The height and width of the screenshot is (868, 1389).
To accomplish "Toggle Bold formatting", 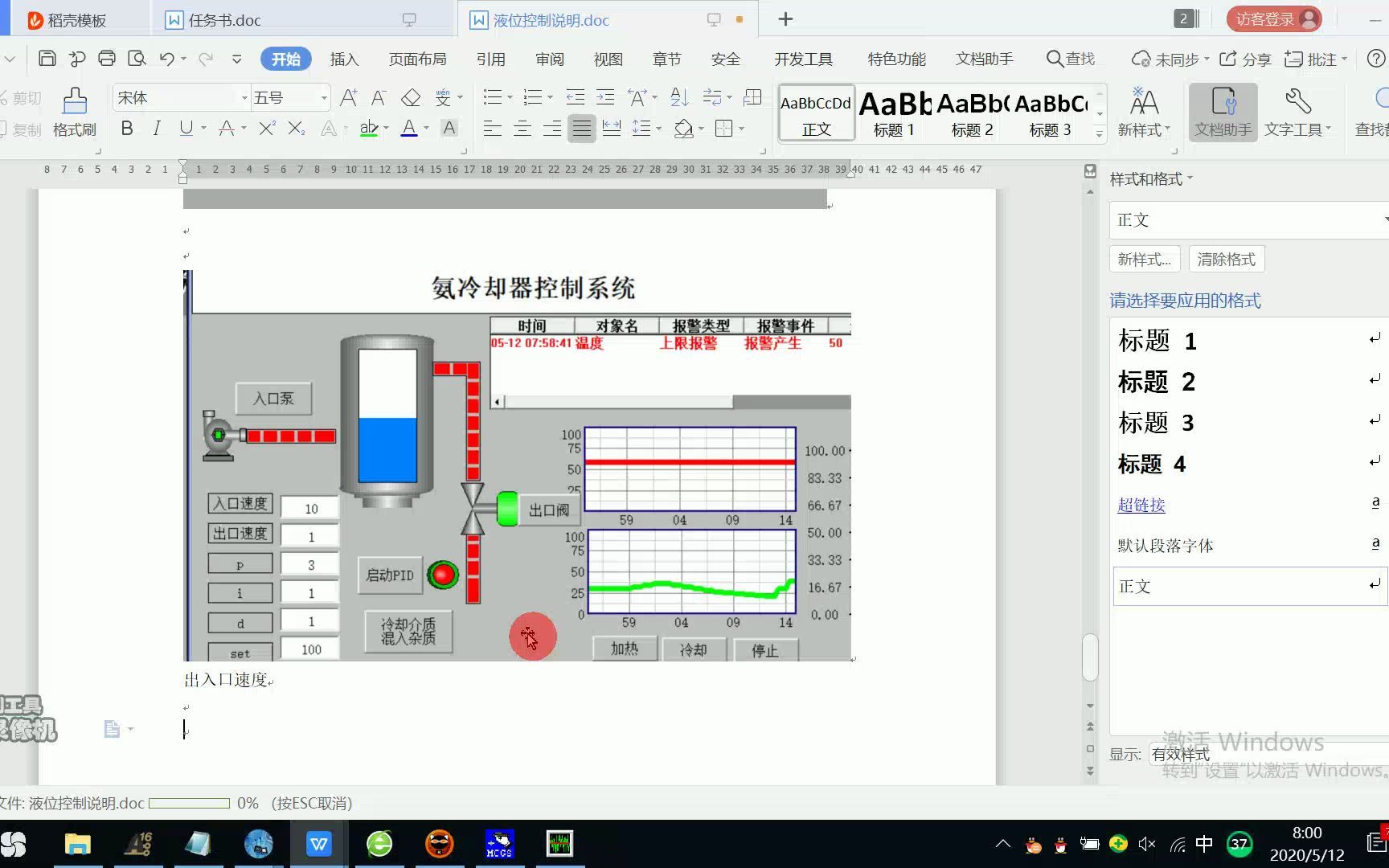I will point(127,128).
